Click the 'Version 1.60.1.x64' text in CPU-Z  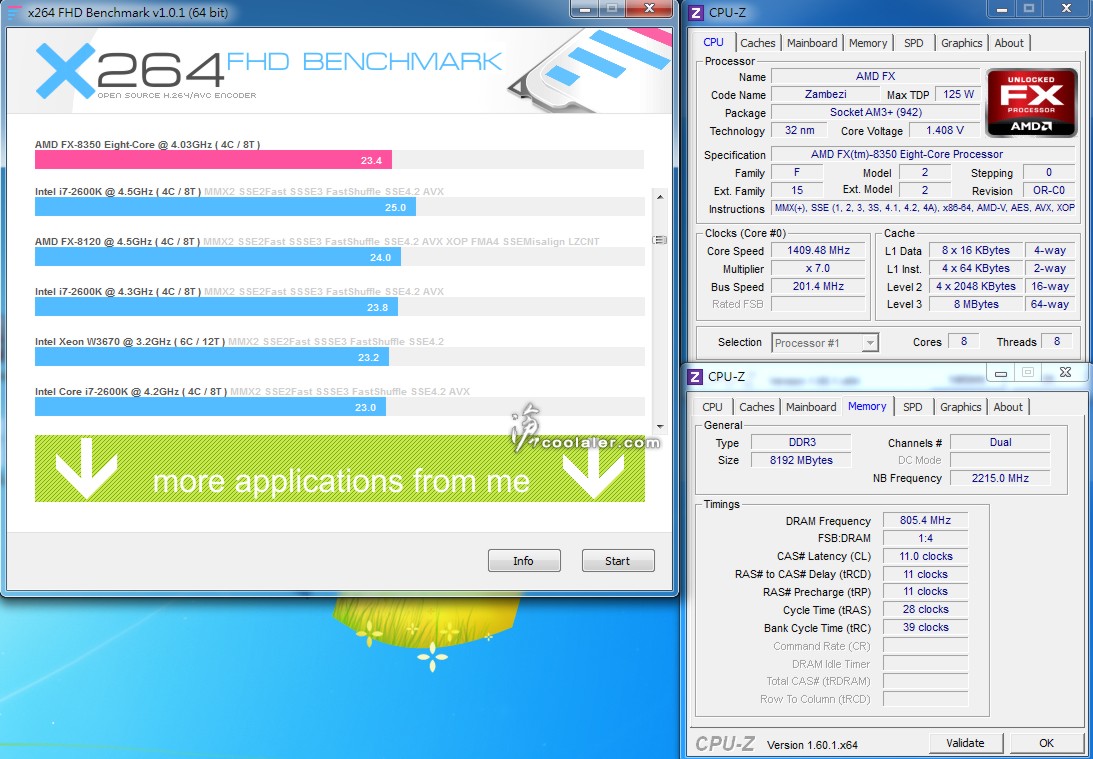pos(812,745)
